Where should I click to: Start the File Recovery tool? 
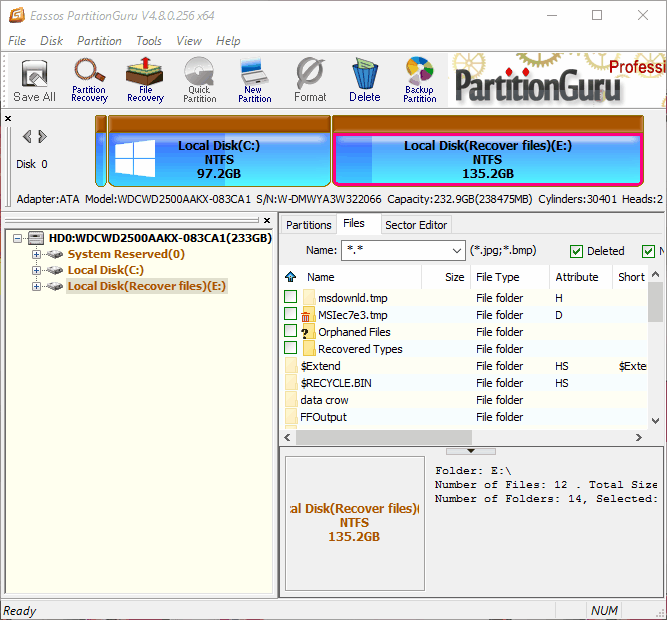point(145,80)
